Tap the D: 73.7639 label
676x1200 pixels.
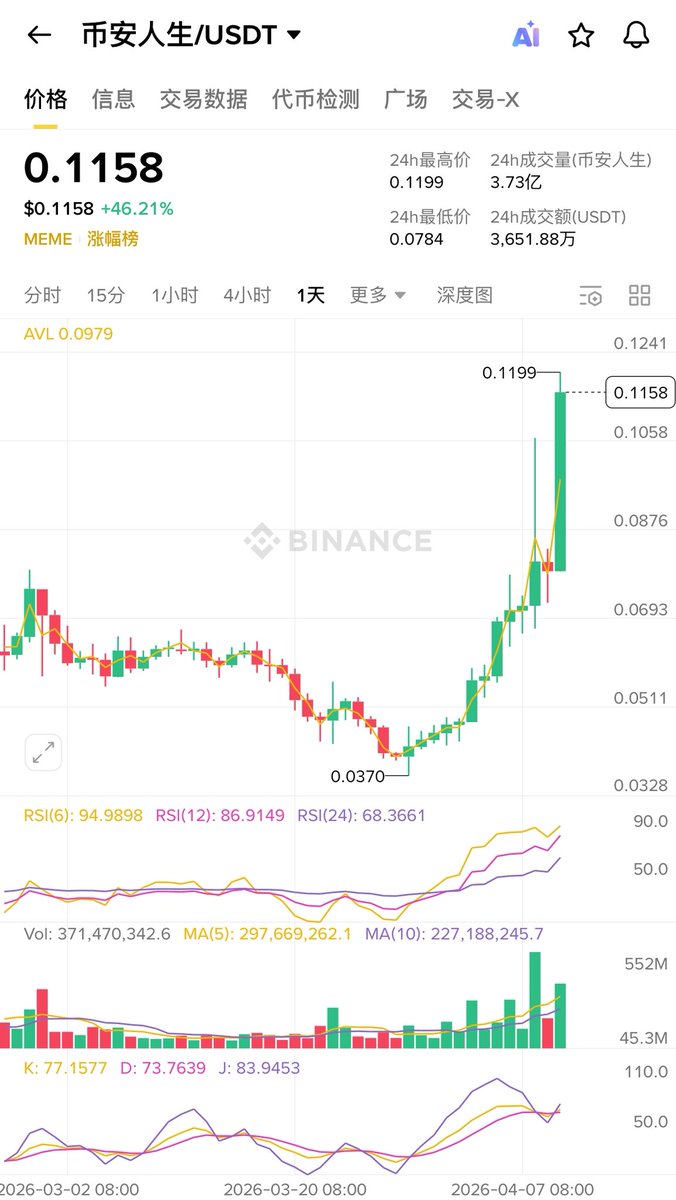pos(162,1068)
